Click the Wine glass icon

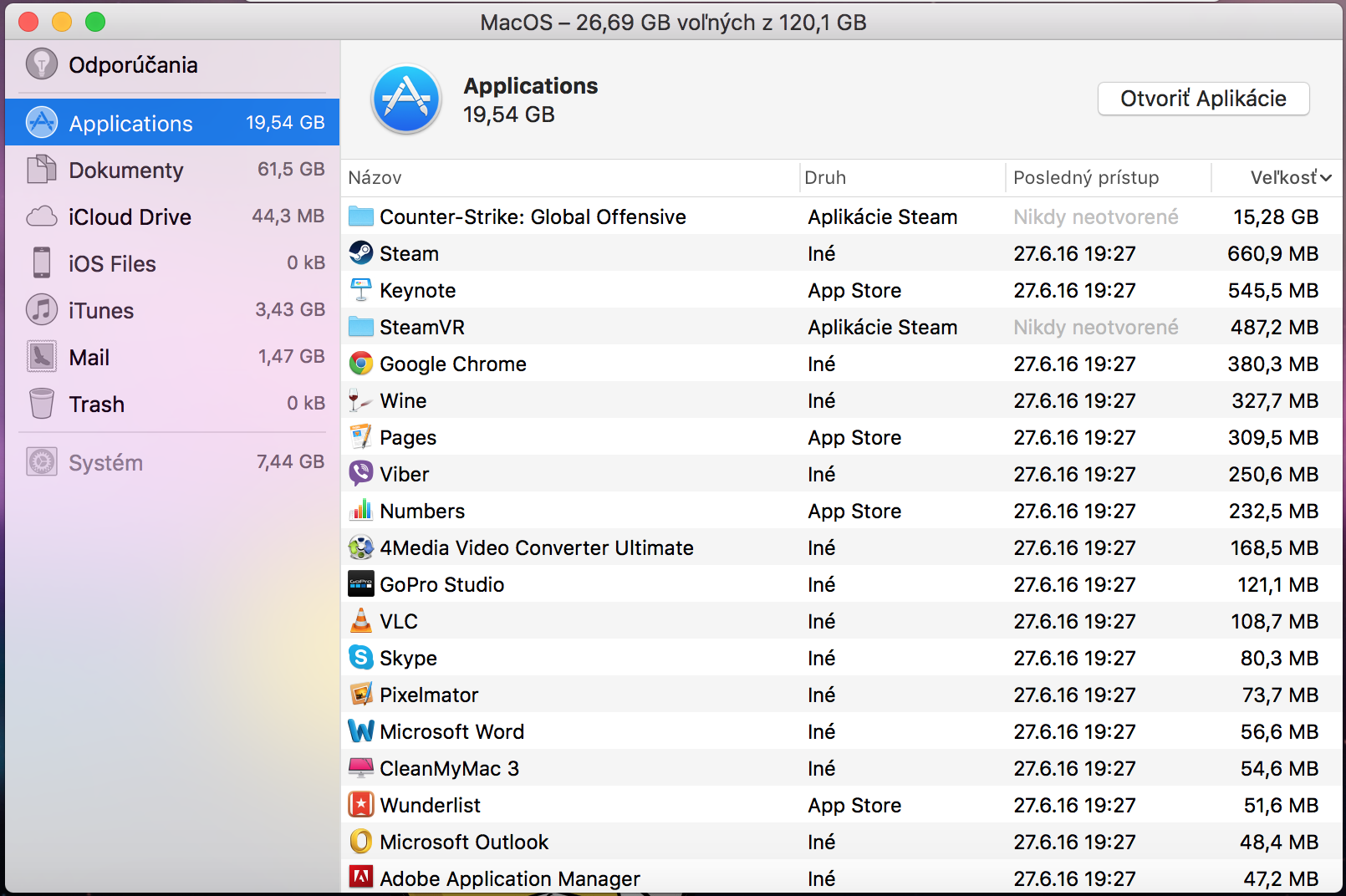pyautogui.click(x=360, y=400)
